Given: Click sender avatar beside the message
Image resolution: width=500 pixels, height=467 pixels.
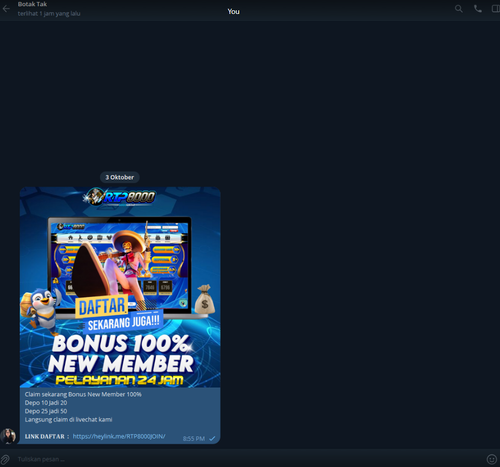Looking at the screenshot, I should coord(8,436).
